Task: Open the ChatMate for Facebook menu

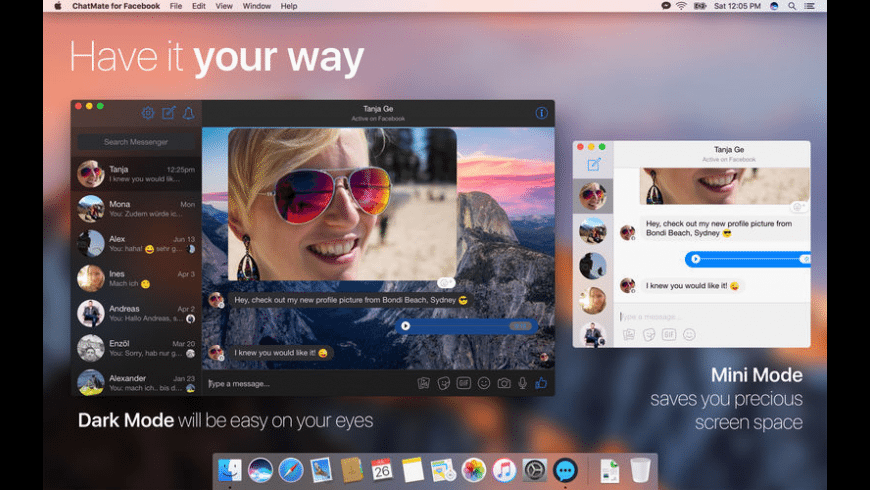Action: (x=116, y=6)
